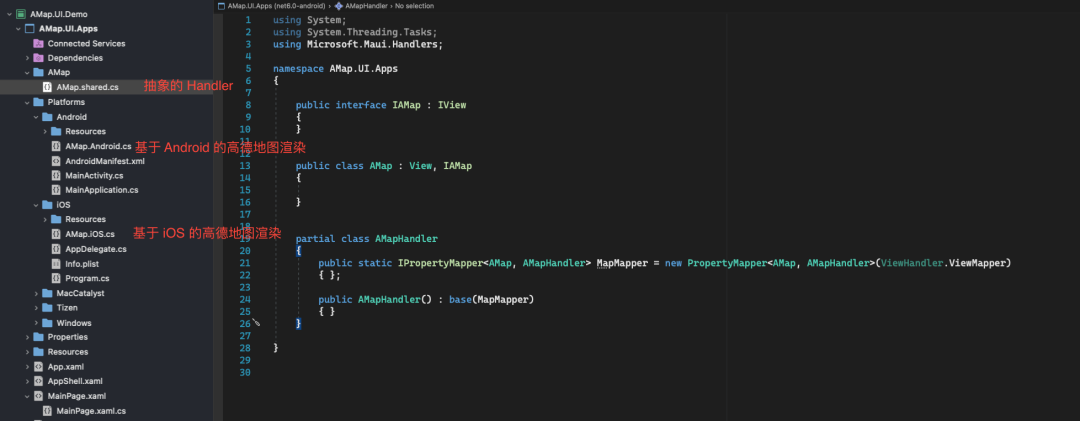1080x421 pixels.
Task: Expand the Dependencies folder
Action: click(x=28, y=58)
